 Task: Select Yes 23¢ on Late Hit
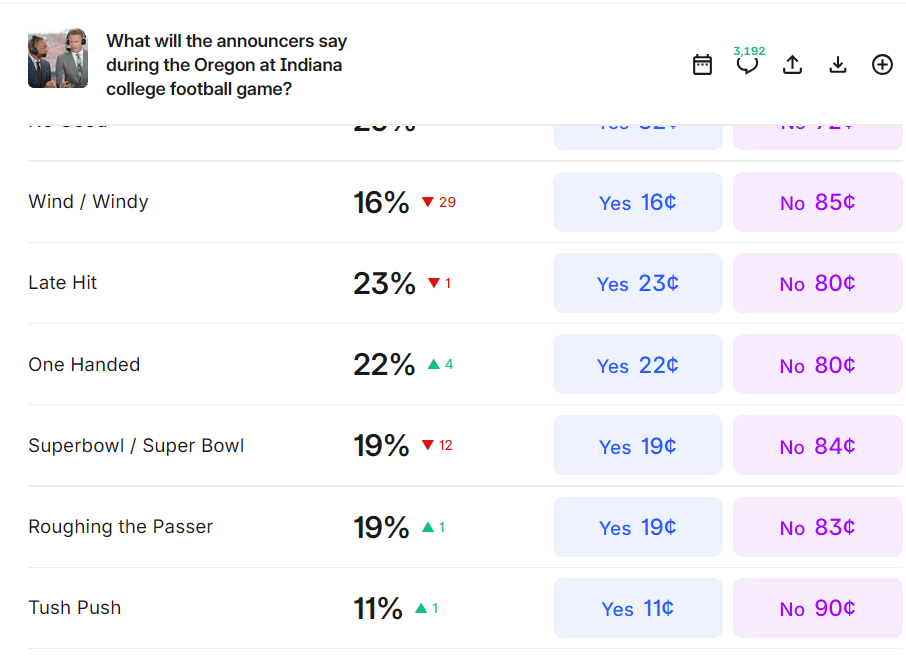[637, 283]
